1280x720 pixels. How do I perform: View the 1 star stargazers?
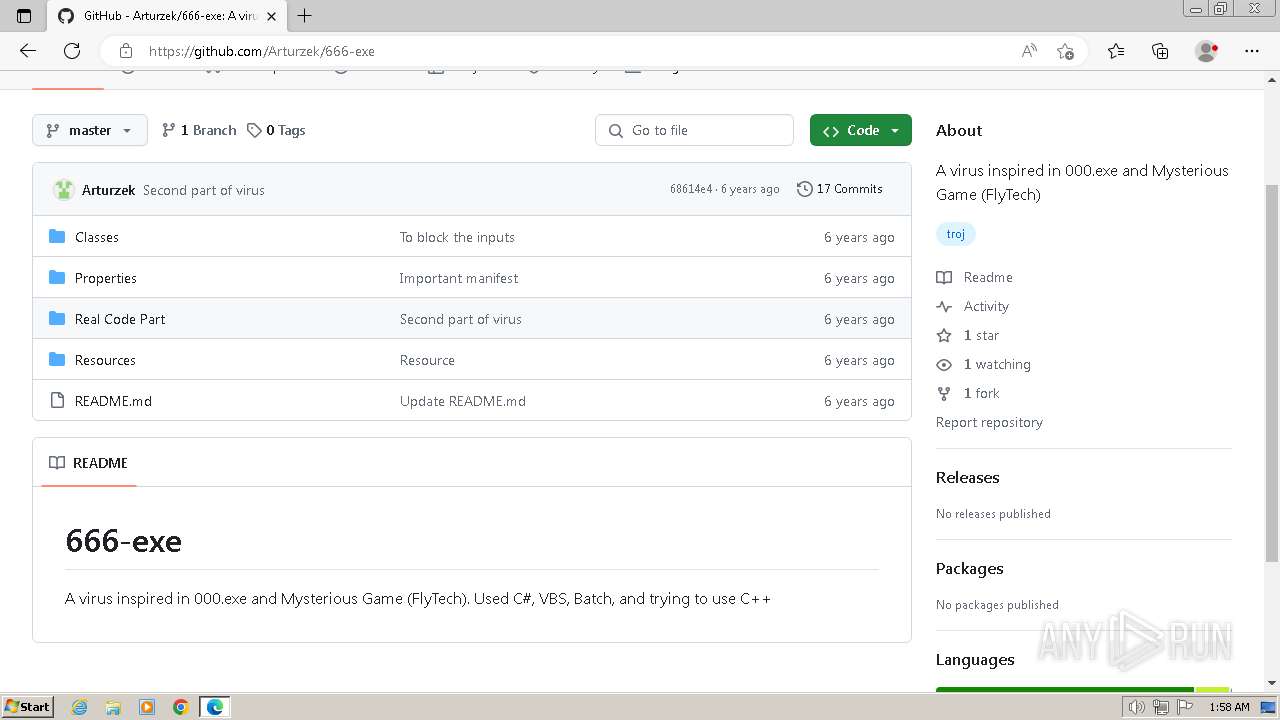pyautogui.click(x=968, y=335)
